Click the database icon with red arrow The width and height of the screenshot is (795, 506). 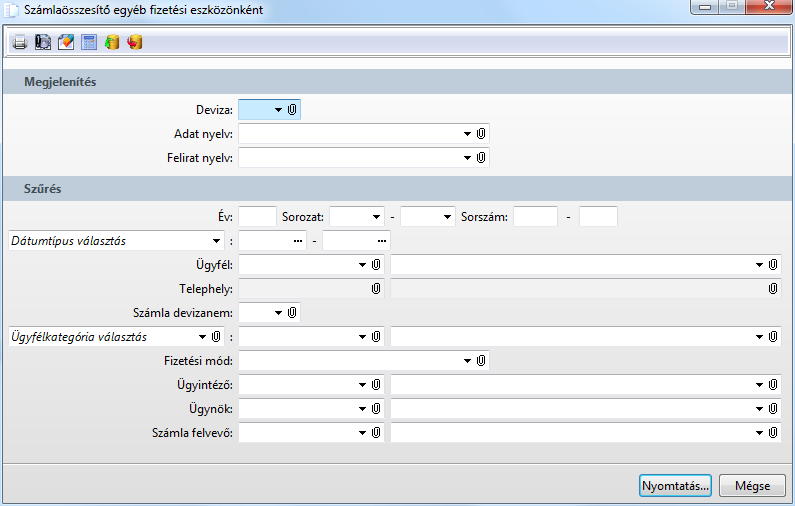(135, 42)
